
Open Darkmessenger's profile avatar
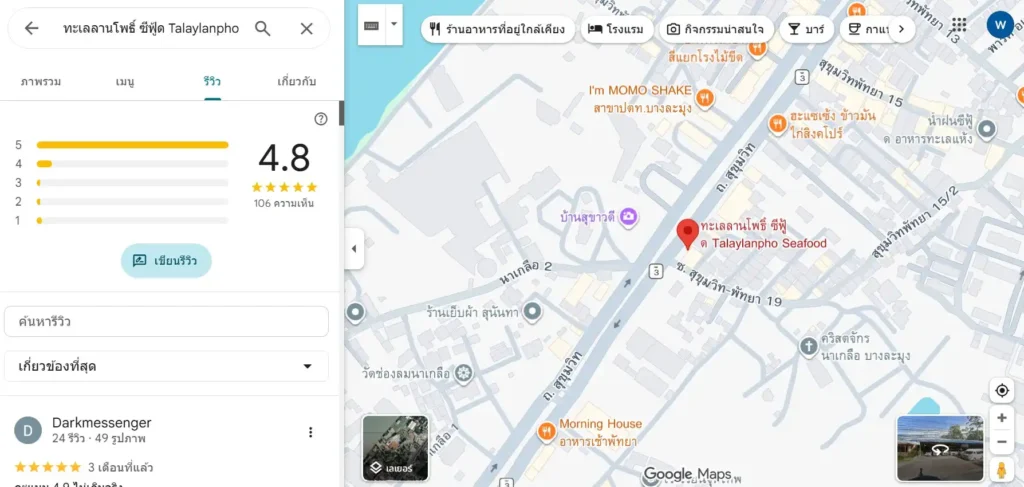click(28, 431)
